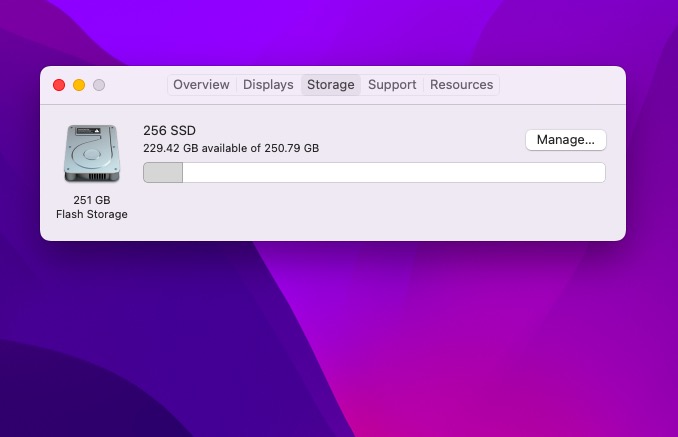Click the gray used-space bar segment
The width and height of the screenshot is (678, 437).
pyautogui.click(x=163, y=173)
